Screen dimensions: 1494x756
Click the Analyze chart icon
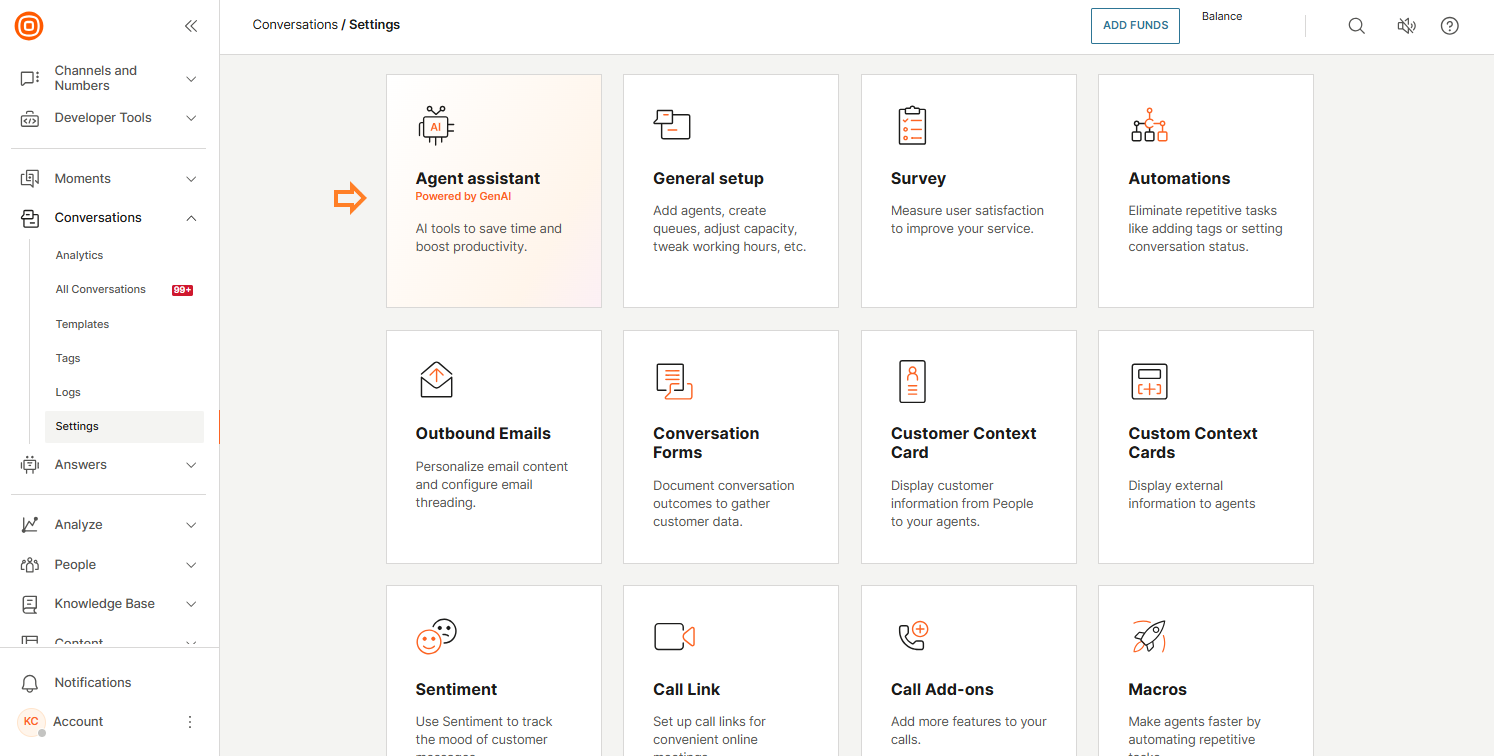pyautogui.click(x=30, y=525)
